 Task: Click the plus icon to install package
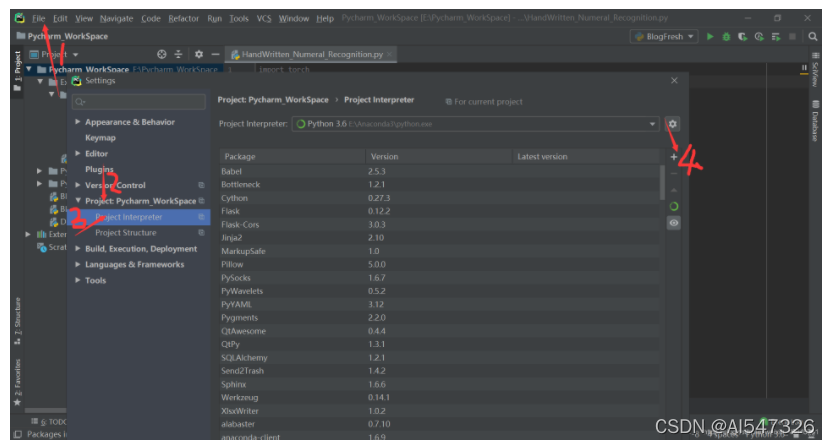pos(674,157)
